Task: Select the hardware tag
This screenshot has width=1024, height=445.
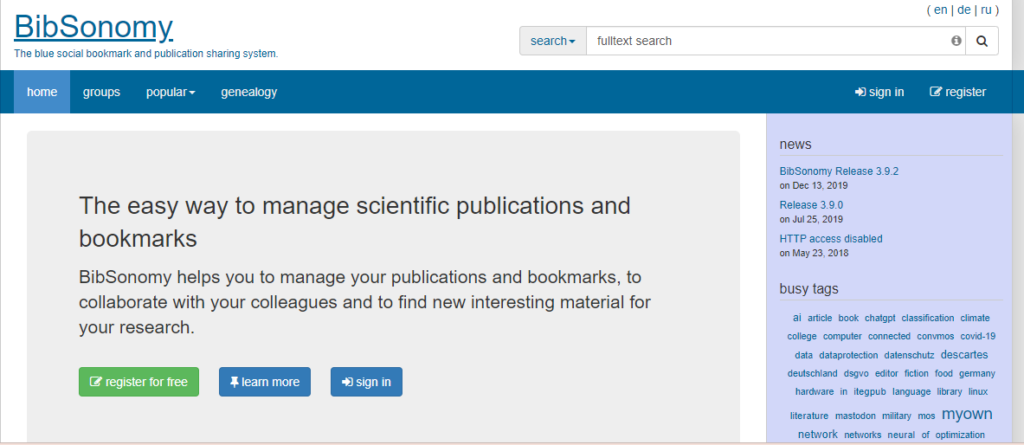Action: point(814,392)
